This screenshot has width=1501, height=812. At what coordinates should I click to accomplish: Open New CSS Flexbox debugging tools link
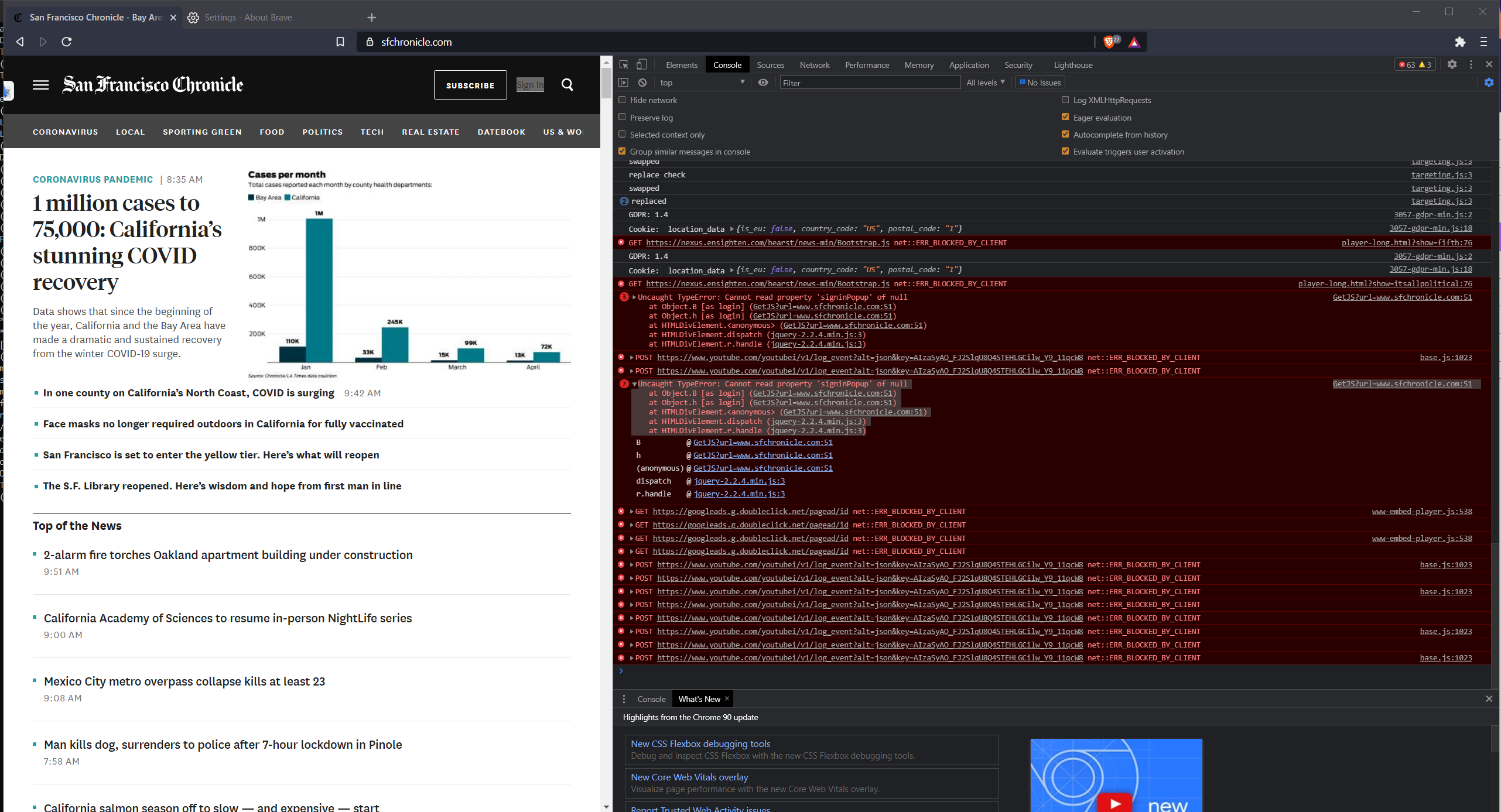(700, 744)
